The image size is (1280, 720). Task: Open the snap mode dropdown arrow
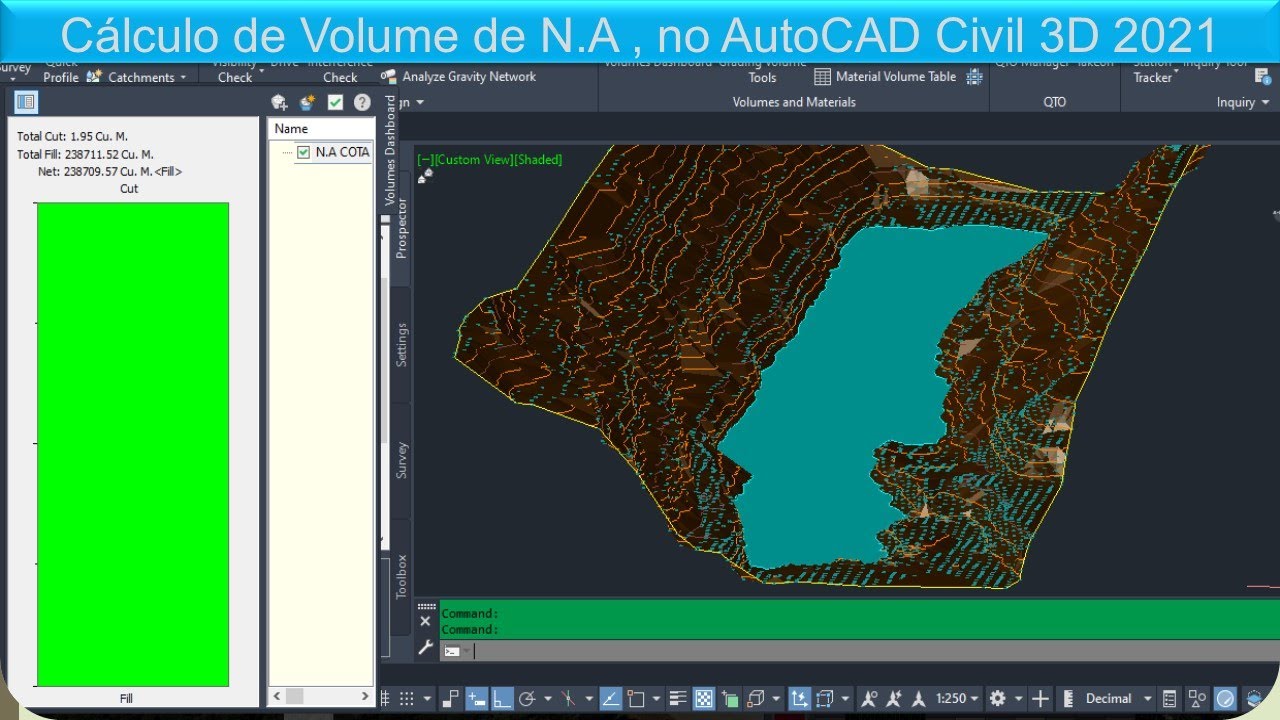click(x=428, y=698)
